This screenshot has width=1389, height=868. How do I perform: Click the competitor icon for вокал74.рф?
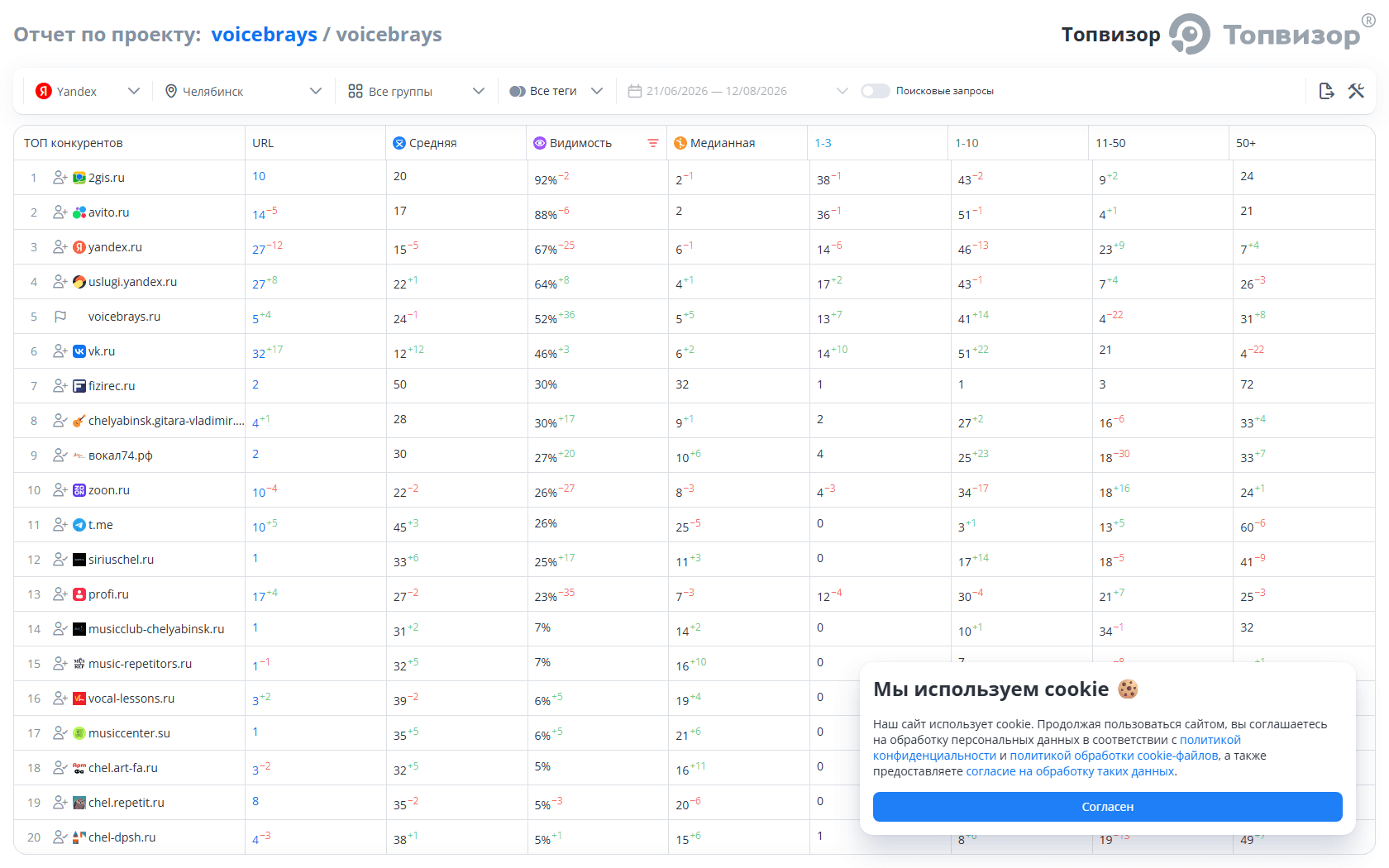tap(60, 455)
